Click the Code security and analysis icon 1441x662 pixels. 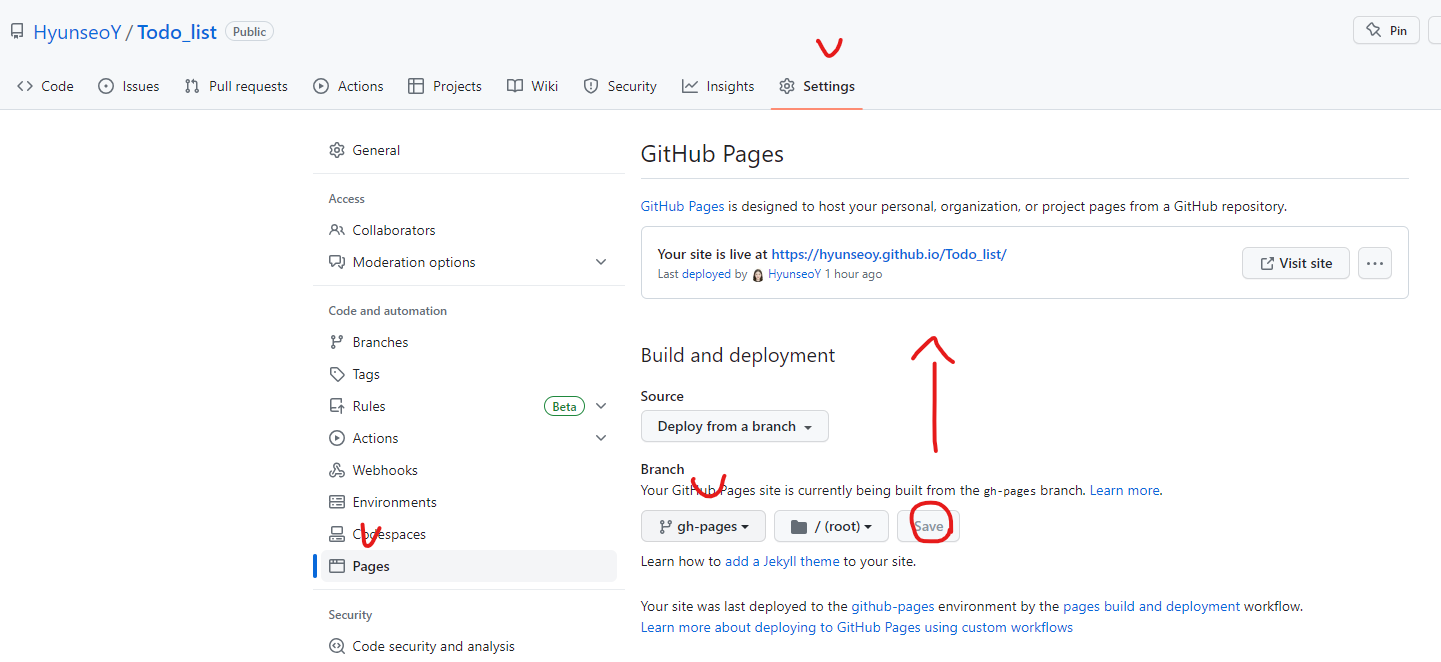[x=337, y=646]
